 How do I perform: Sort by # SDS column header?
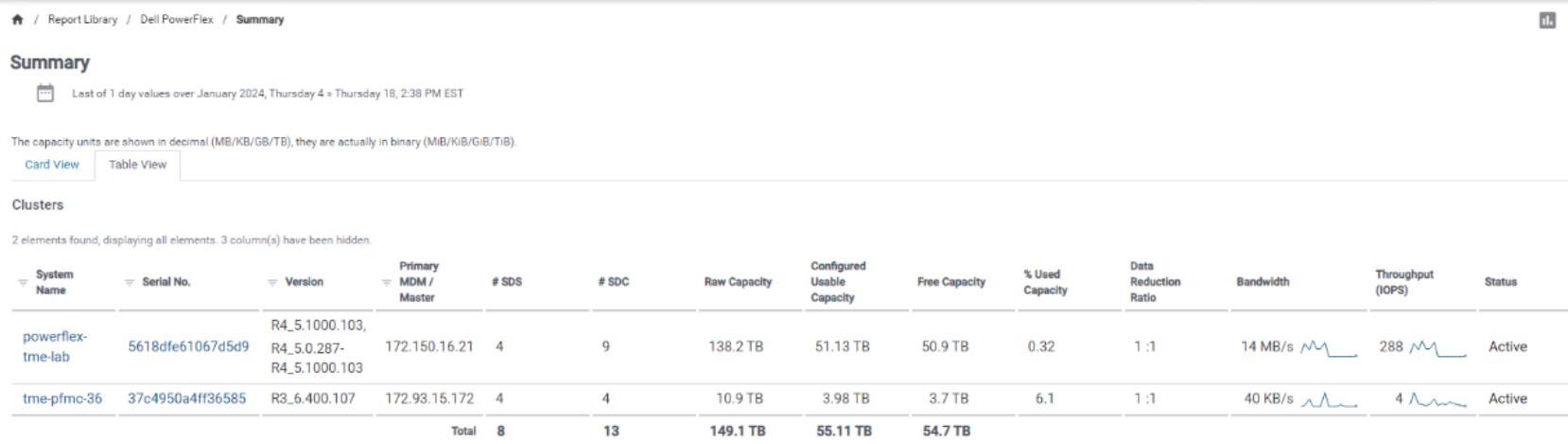(x=507, y=282)
